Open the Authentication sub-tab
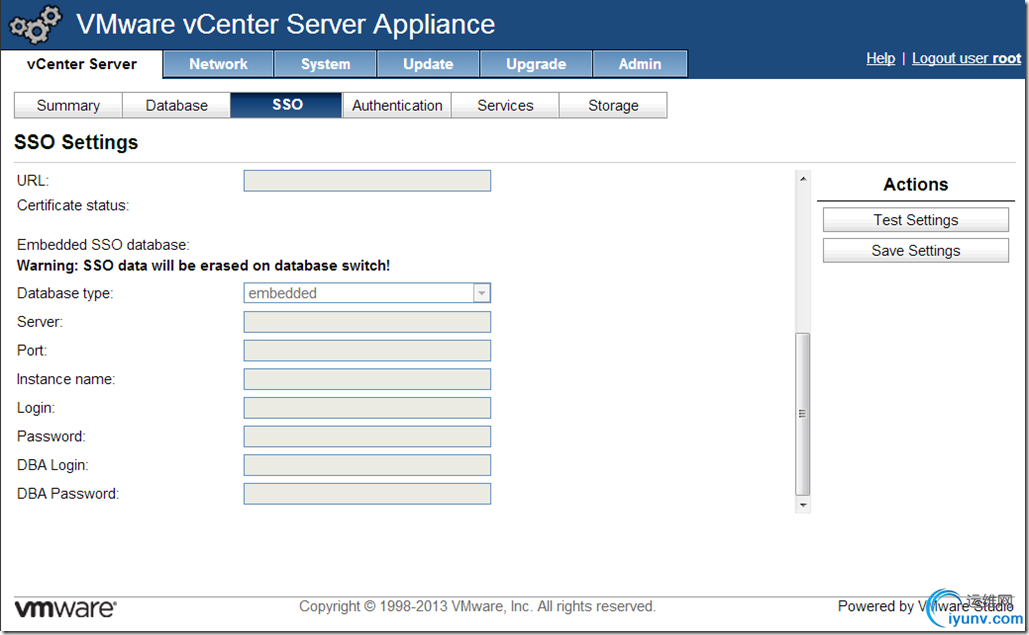Viewport: 1029px width, 635px height. (x=397, y=106)
